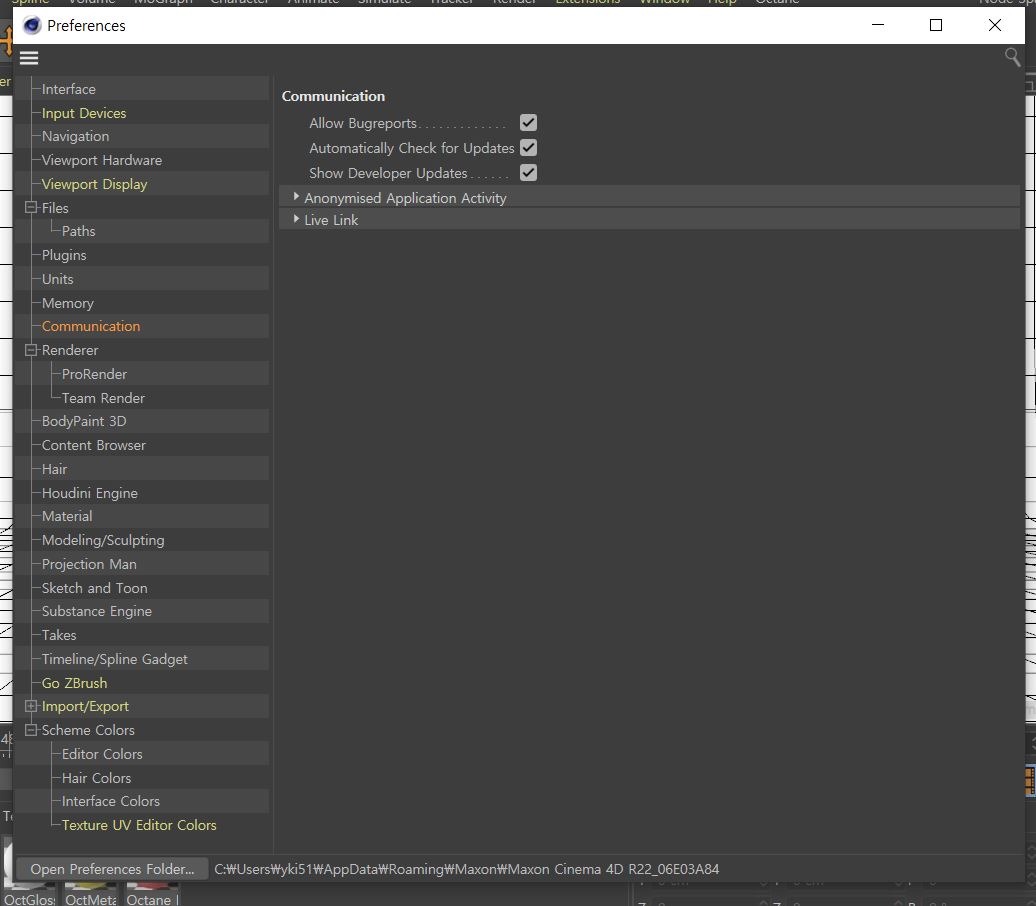The image size is (1036, 906).
Task: Go to Texture UV Editor Colors
Action: [139, 825]
